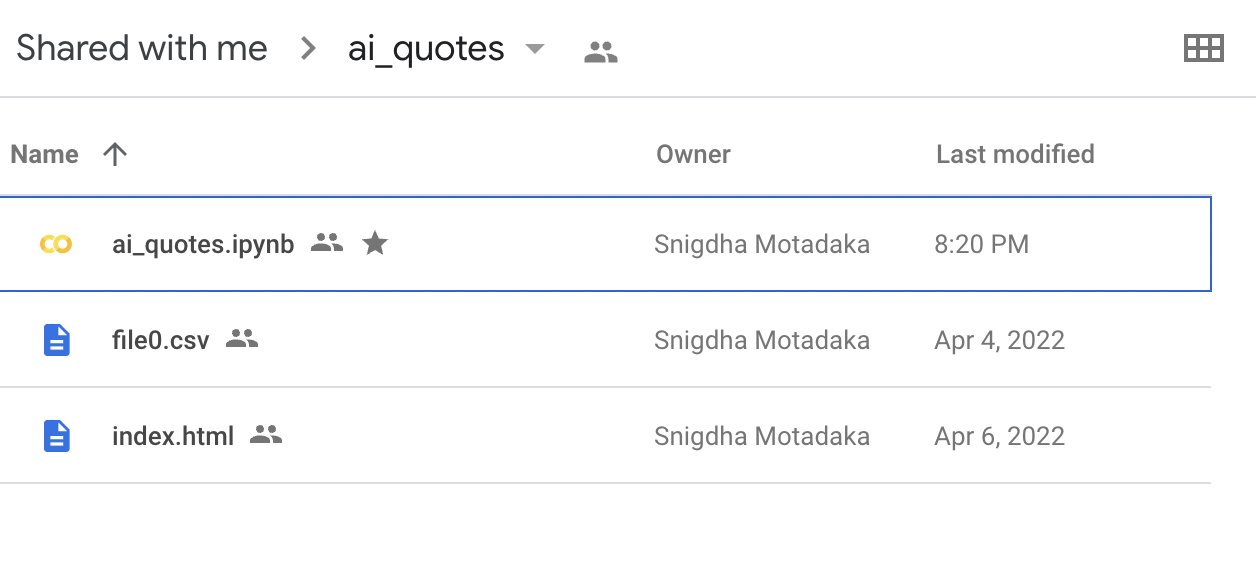Image resolution: width=1256 pixels, height=580 pixels.
Task: Click the sharing icon next to ai_quotes.ipynb
Action: 327,243
